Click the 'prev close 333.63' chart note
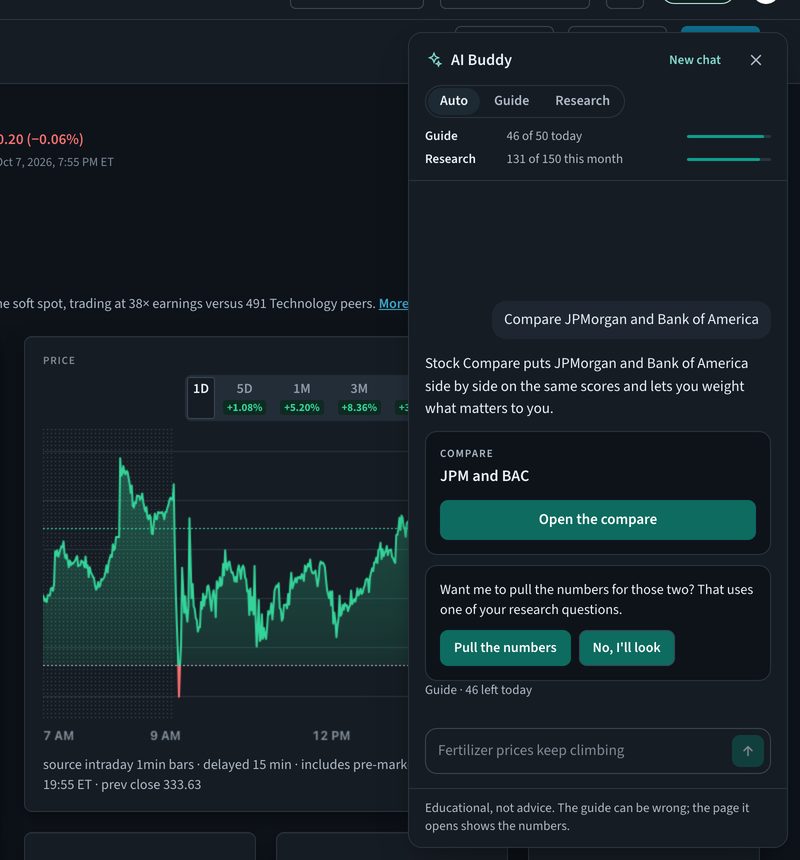 click(x=151, y=785)
